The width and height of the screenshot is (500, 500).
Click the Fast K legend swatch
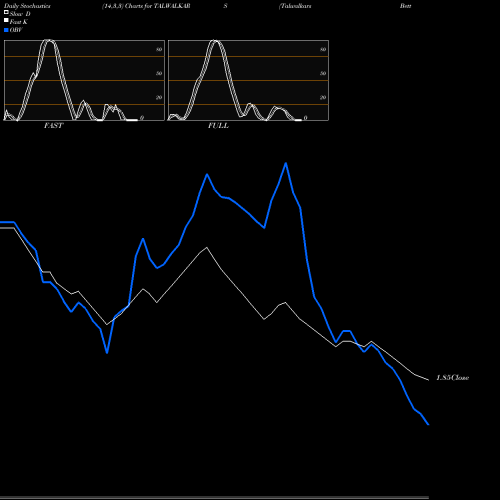click(6, 20)
